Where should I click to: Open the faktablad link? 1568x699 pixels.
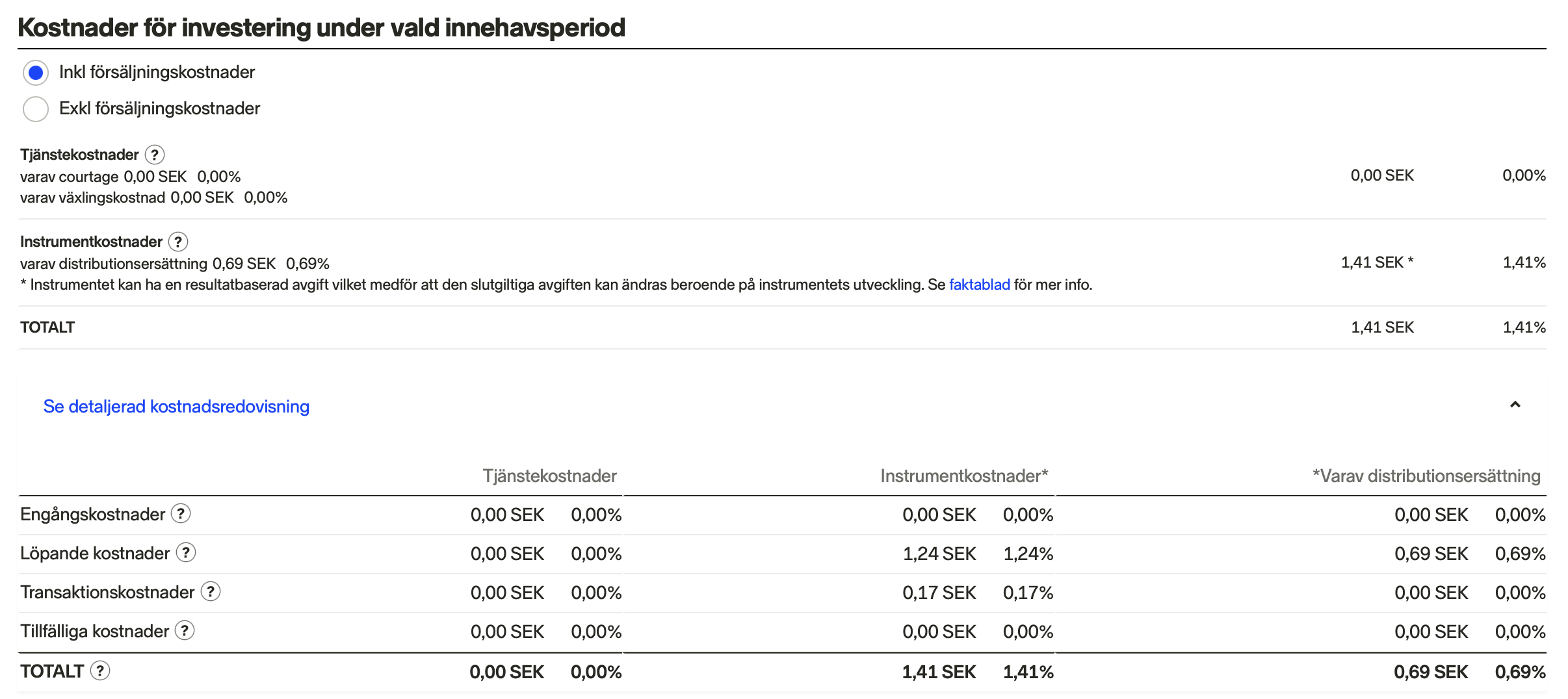[x=979, y=285]
